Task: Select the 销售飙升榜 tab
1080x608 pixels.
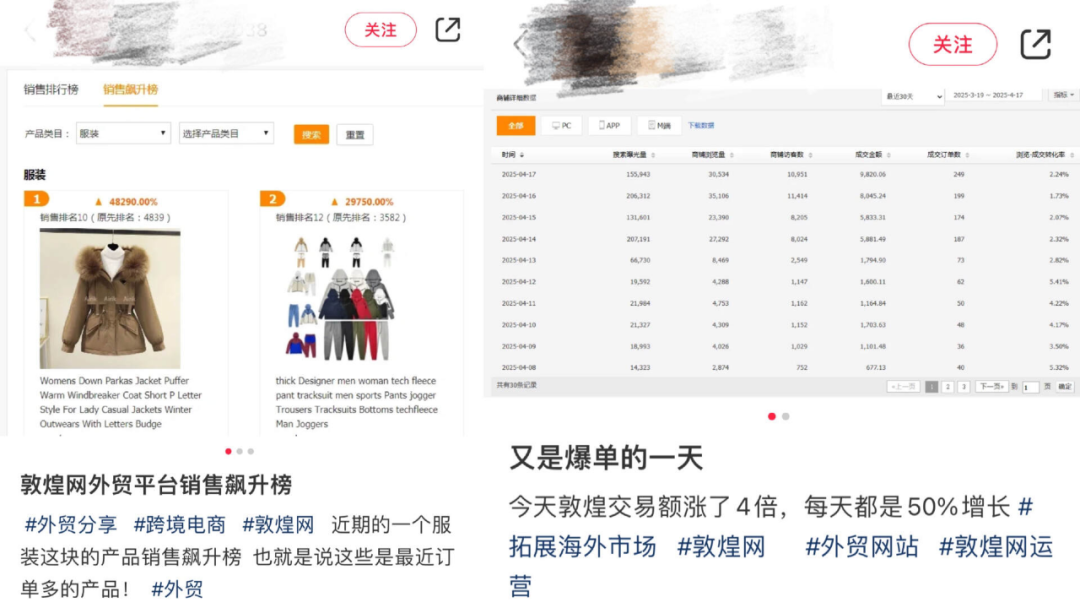Action: pos(130,90)
